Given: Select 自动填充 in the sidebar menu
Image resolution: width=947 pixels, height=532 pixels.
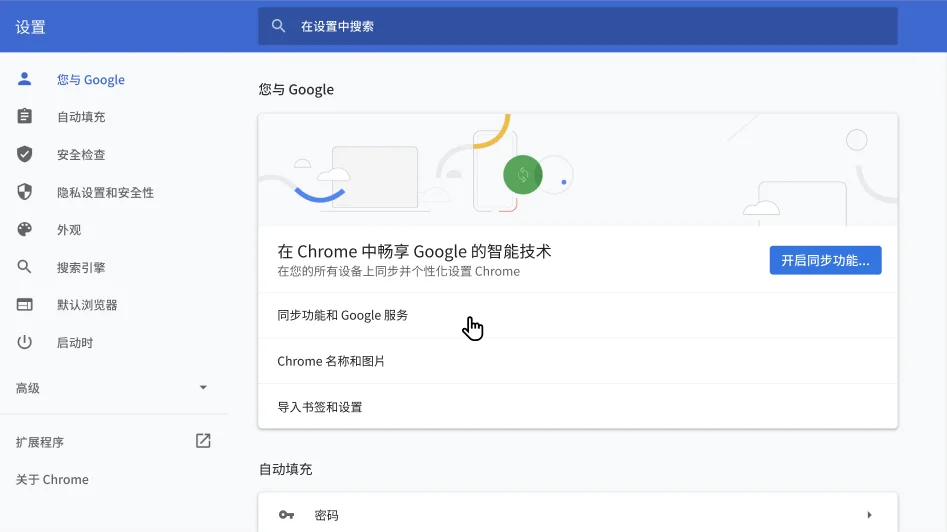Looking at the screenshot, I should pyautogui.click(x=81, y=117).
